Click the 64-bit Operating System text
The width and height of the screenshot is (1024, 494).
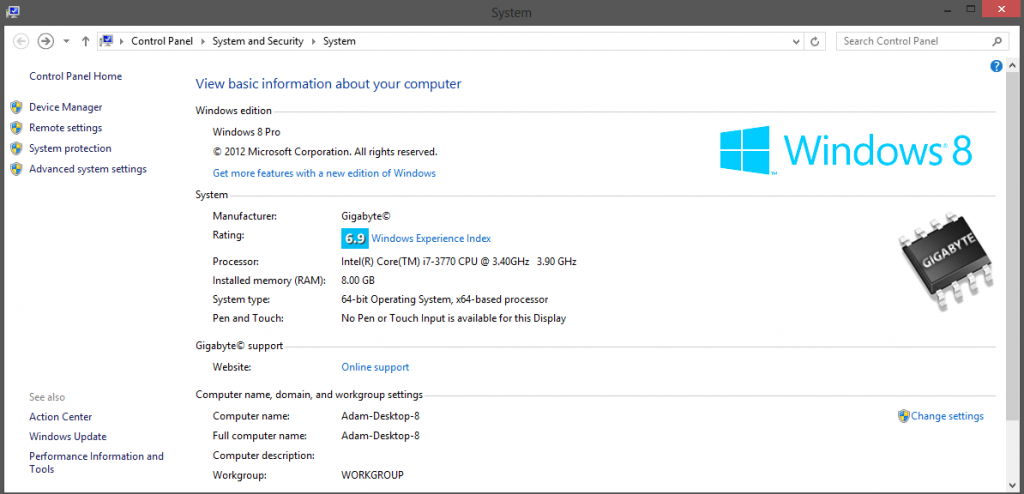pyautogui.click(x=444, y=299)
